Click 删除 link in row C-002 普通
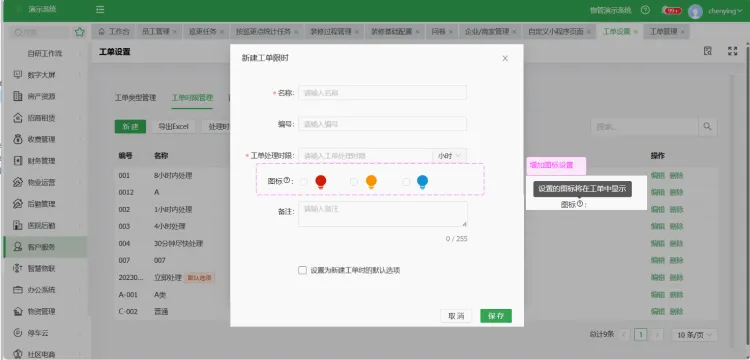The width and height of the screenshot is (750, 360). (676, 312)
